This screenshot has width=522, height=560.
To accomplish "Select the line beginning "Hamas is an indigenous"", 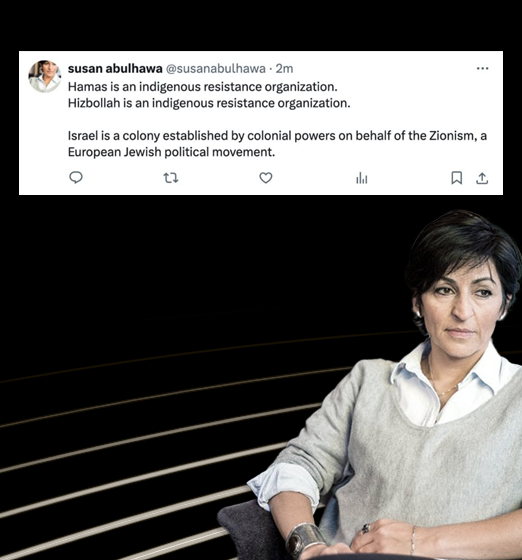I will pos(202,87).
